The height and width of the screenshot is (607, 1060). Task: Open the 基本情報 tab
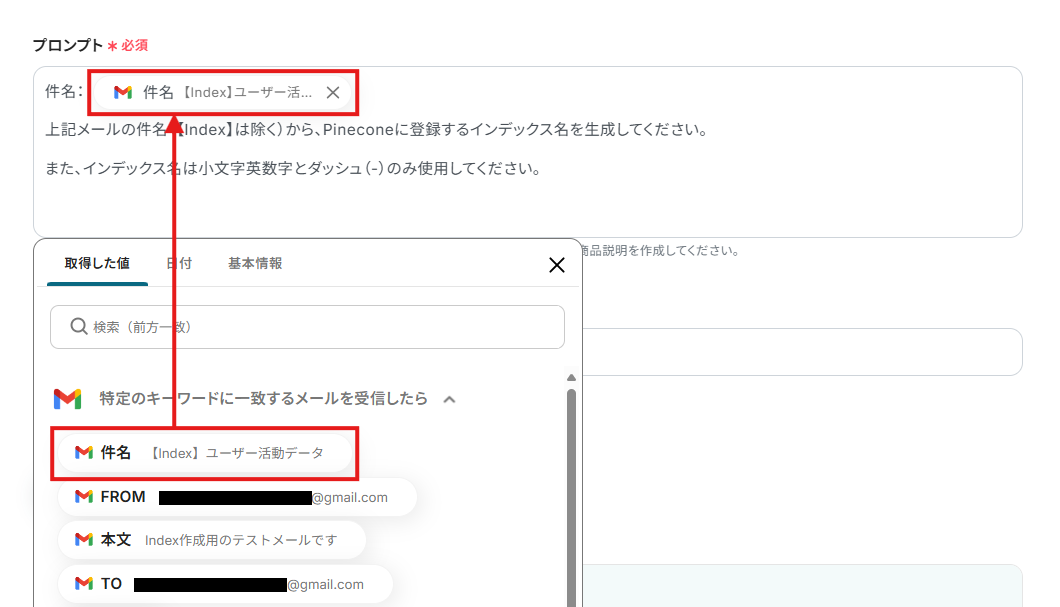pos(255,263)
